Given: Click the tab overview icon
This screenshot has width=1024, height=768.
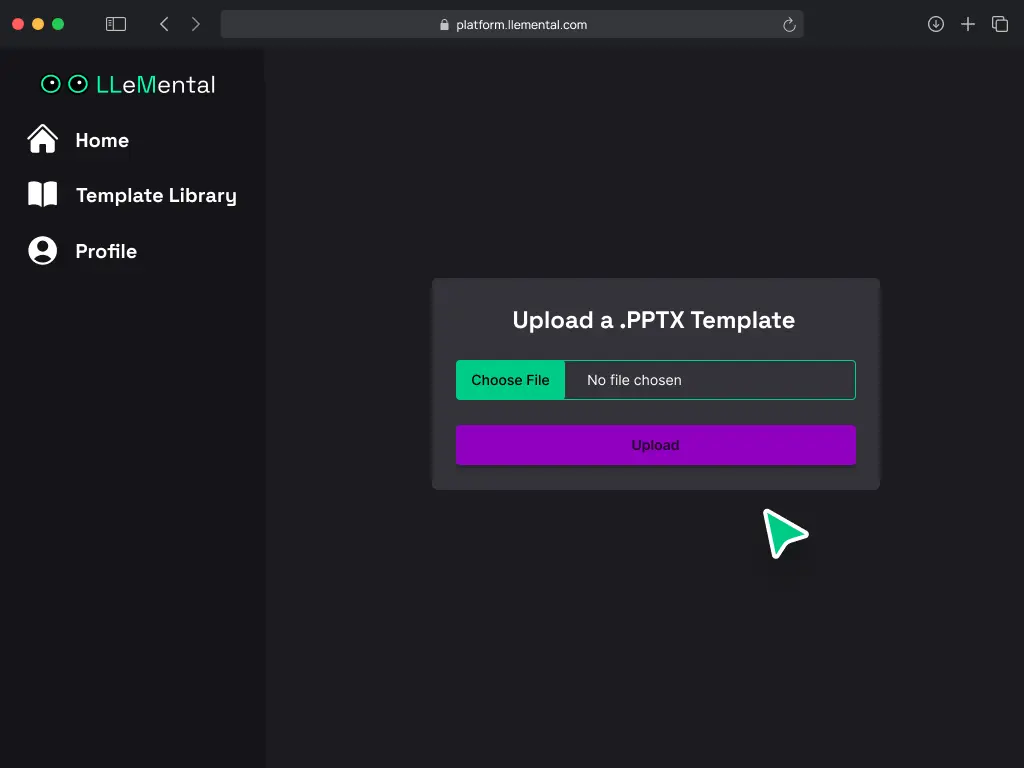Looking at the screenshot, I should (1000, 23).
